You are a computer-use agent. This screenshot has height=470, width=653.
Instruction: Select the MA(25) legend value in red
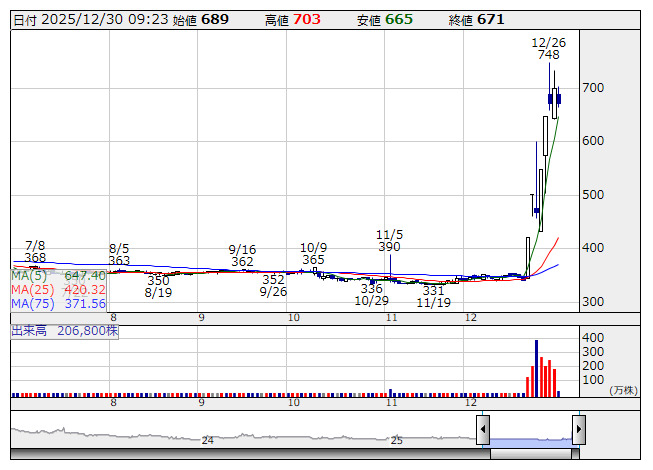click(85, 289)
